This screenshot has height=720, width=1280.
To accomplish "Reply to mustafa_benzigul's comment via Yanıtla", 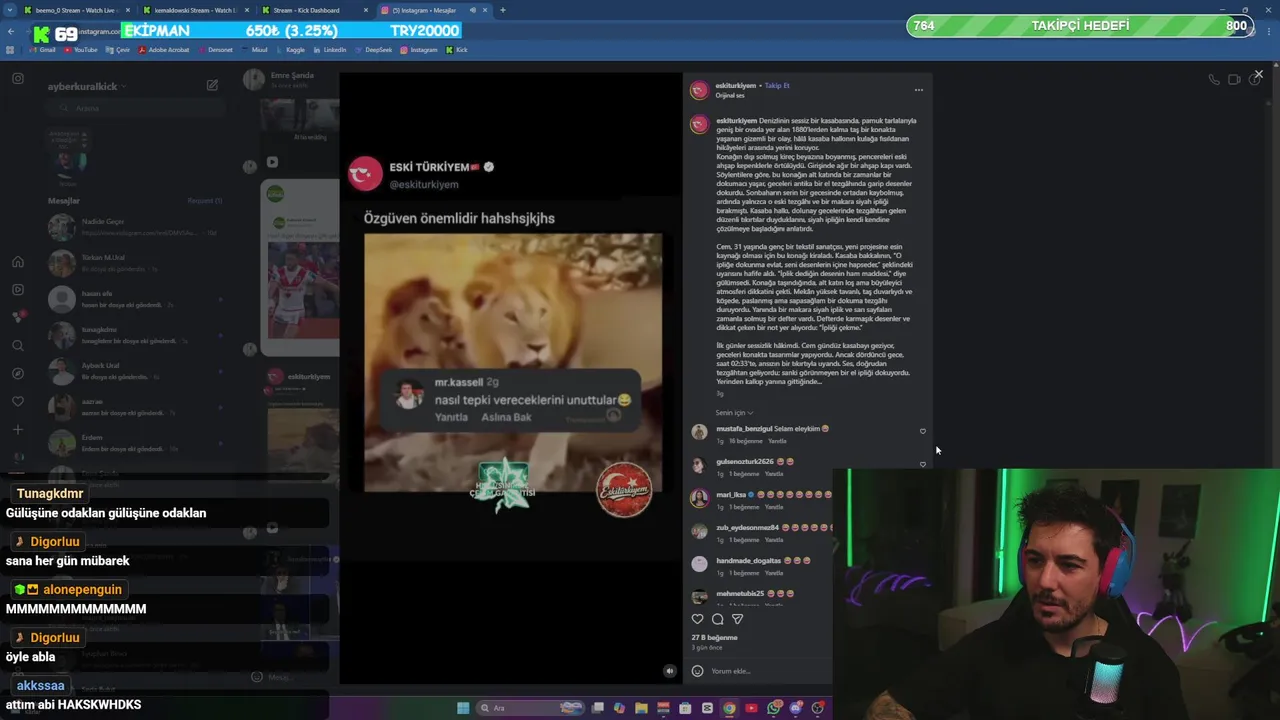I will tap(777, 441).
